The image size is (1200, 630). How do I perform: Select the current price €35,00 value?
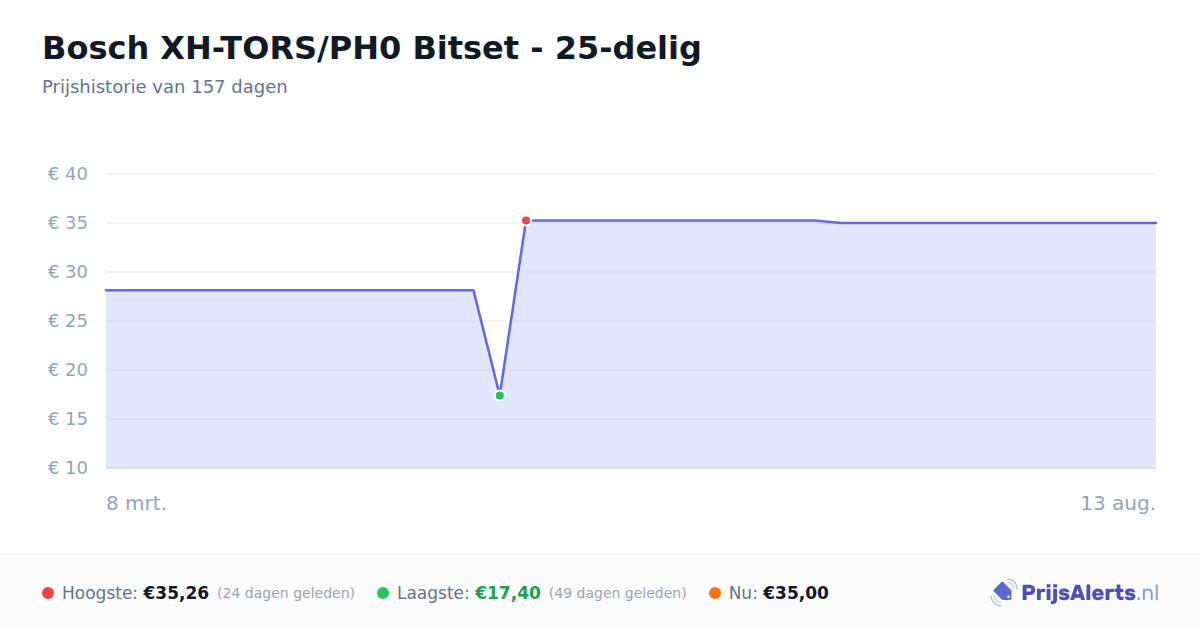[x=796, y=593]
